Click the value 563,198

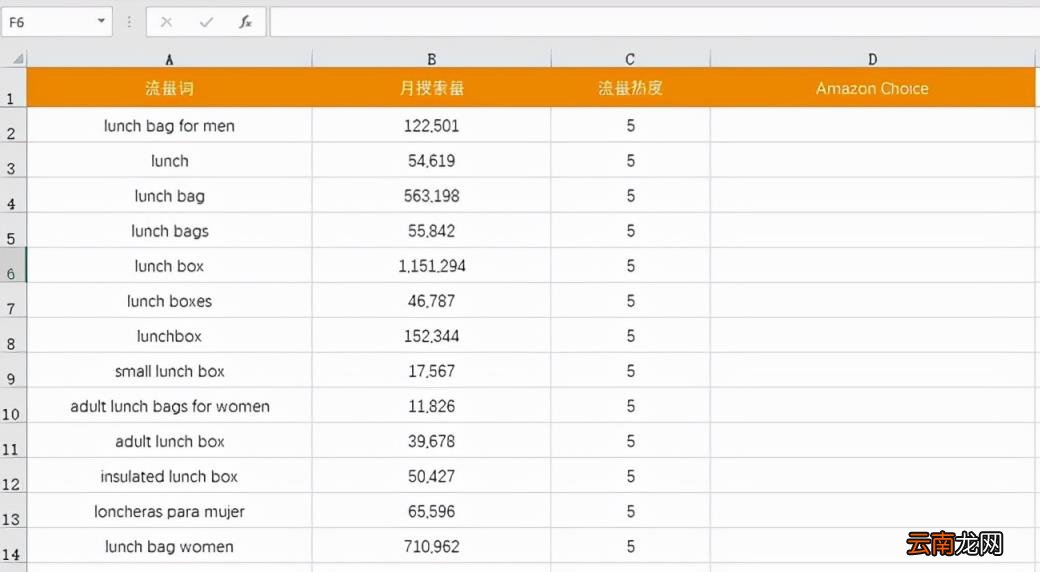pyautogui.click(x=431, y=196)
